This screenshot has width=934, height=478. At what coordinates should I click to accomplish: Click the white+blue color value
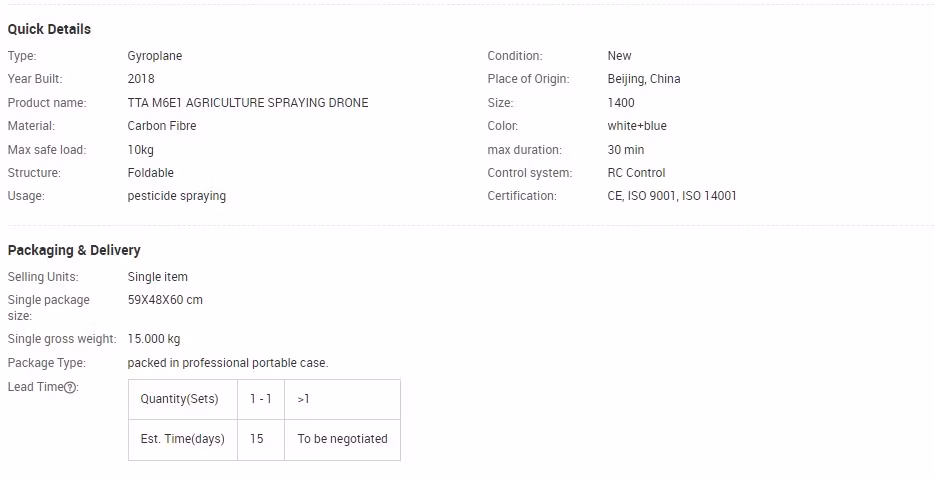tap(637, 126)
